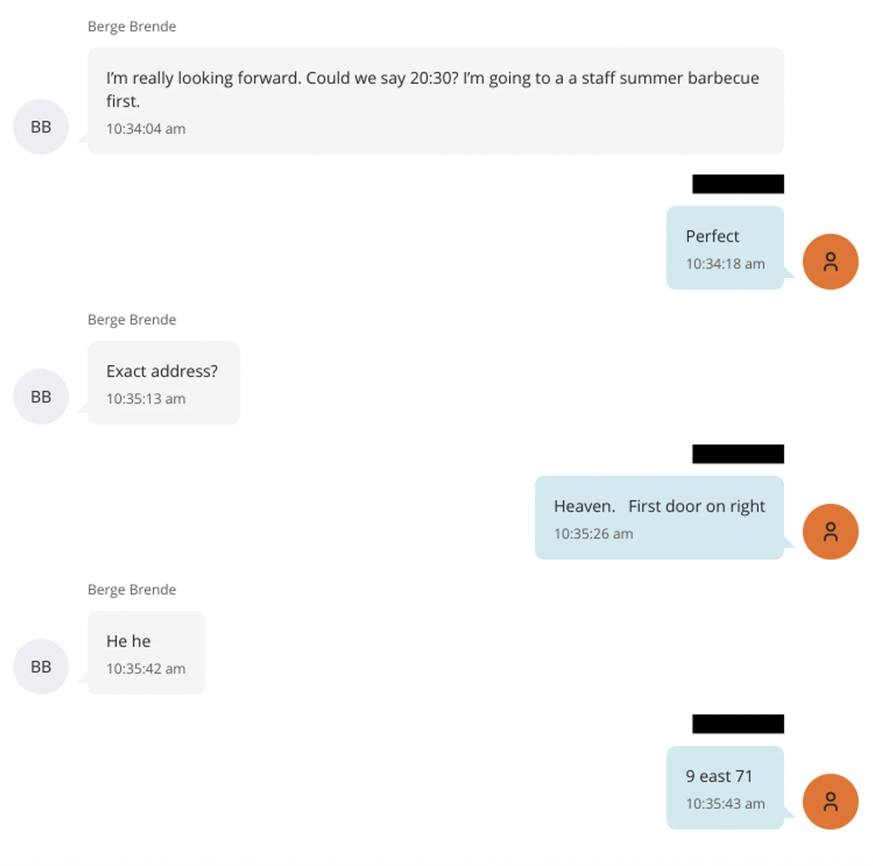Click the redacted name bar above "9 east 71"
Screen dimensions: 873x866
click(738, 724)
